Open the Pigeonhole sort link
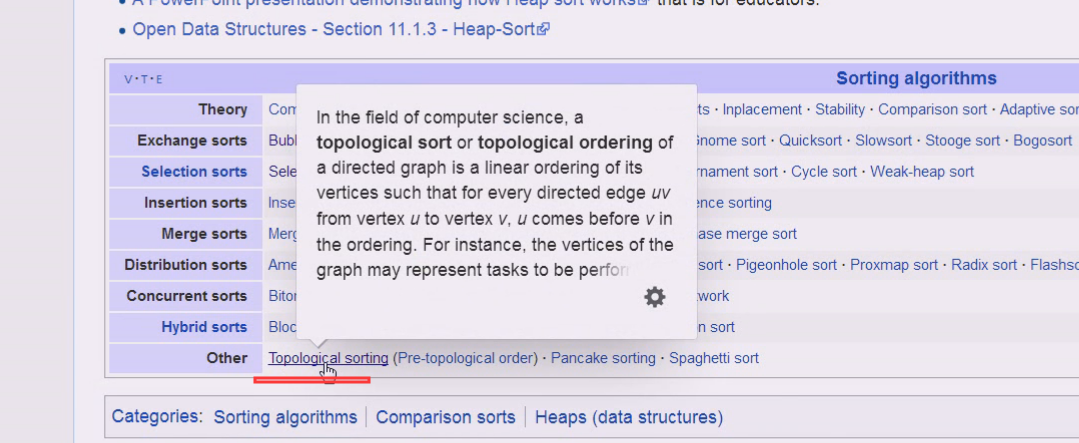Screen dimensions: 1079x443 click(x=786, y=265)
